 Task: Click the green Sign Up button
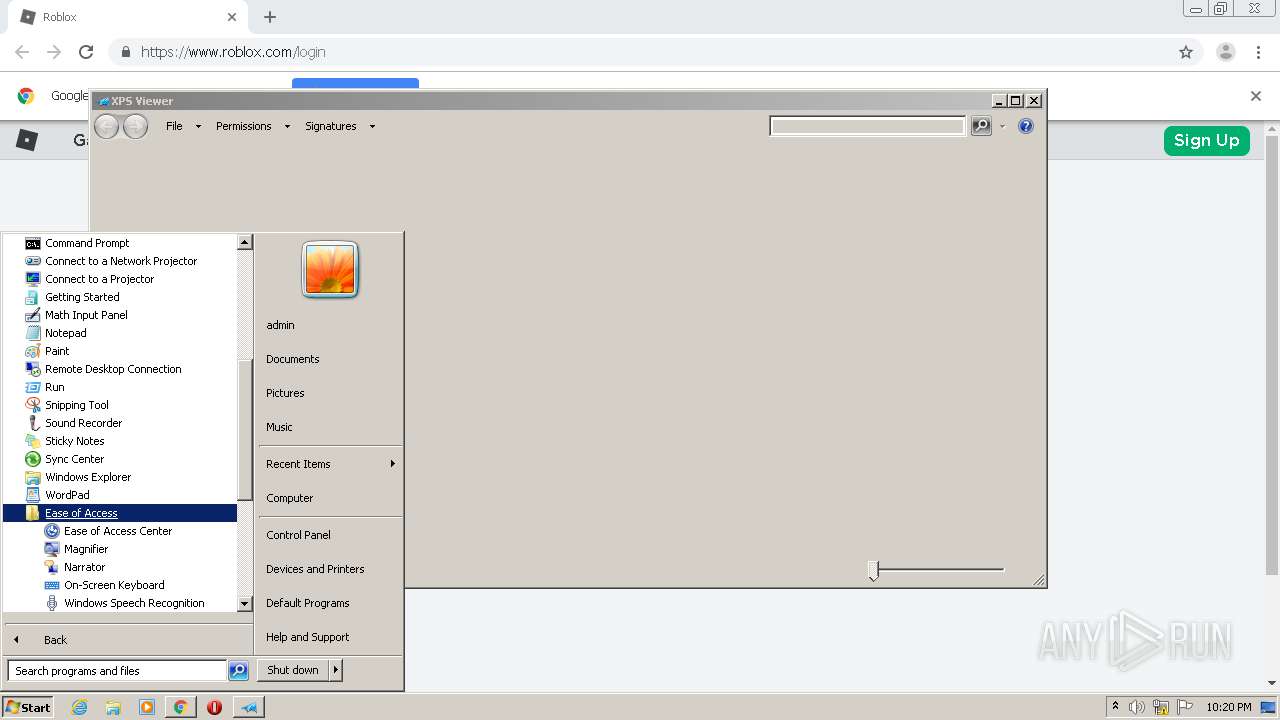(1206, 140)
